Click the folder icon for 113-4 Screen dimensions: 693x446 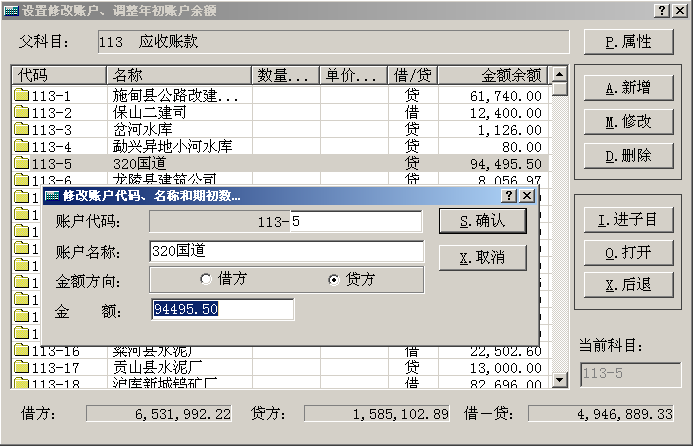point(21,147)
